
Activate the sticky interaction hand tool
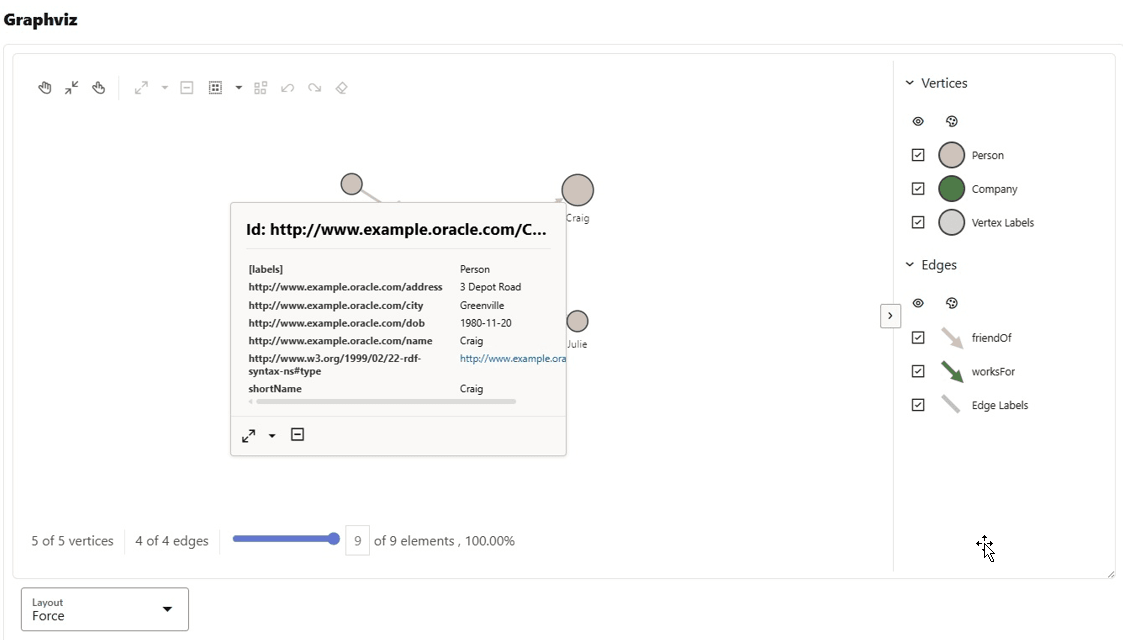99,88
